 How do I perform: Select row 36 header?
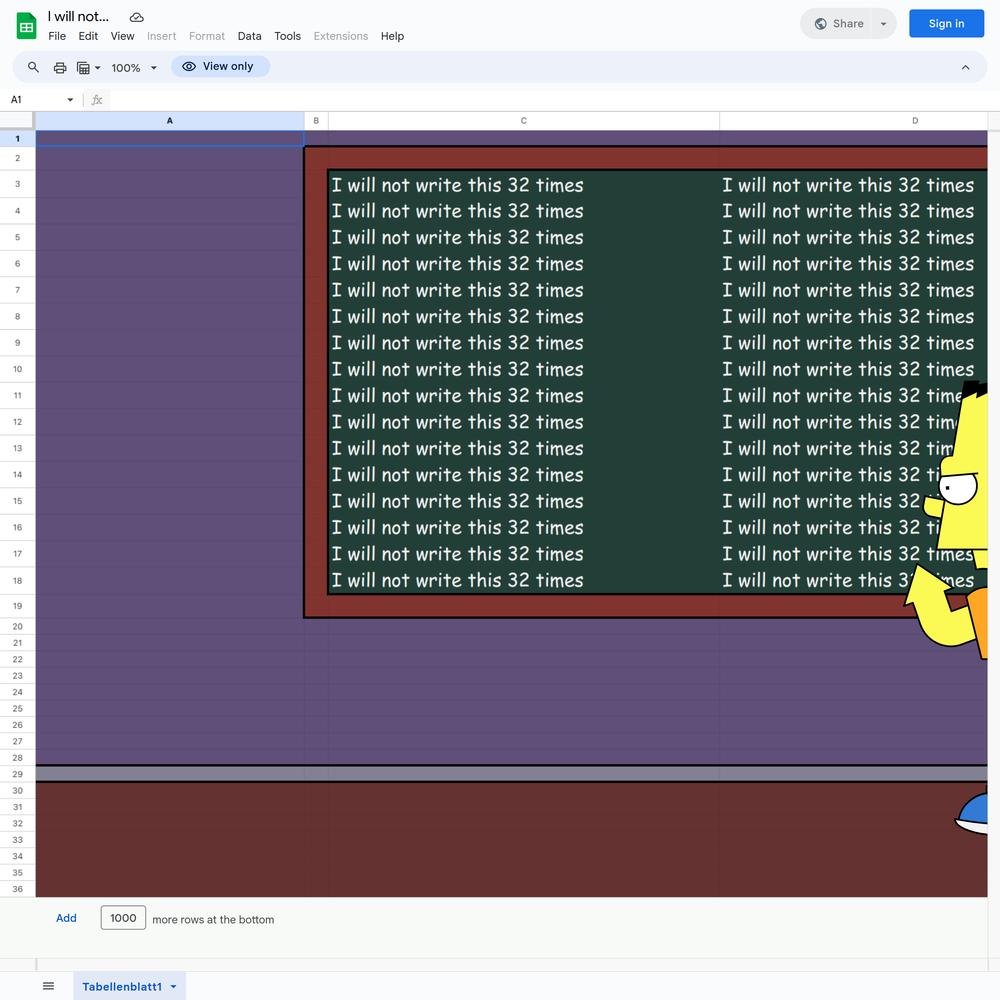(17, 889)
